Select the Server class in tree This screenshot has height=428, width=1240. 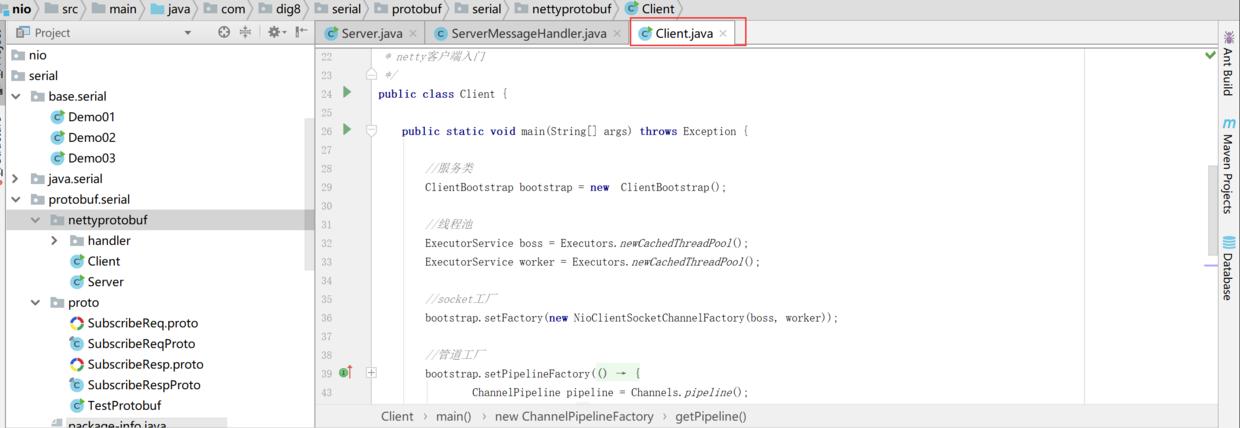pos(105,282)
